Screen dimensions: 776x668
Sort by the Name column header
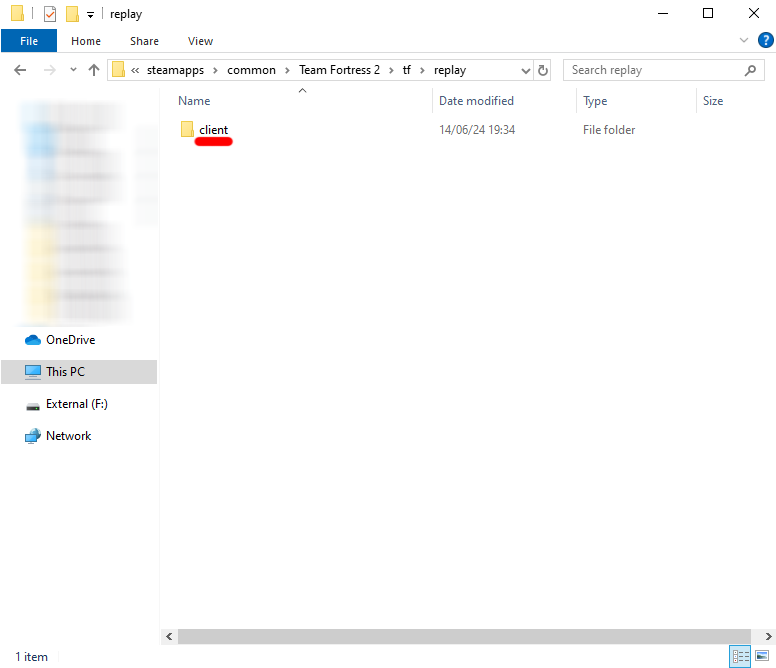(194, 101)
